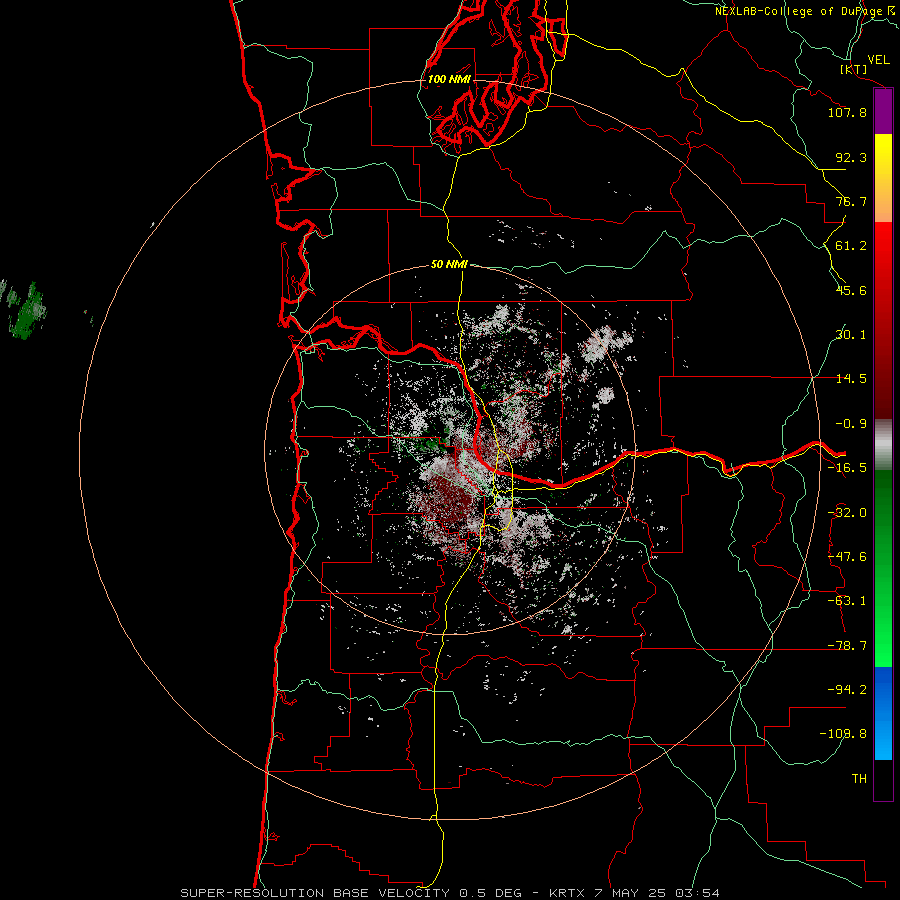Click the -94.2 velocity scale label
This screenshot has height=900, width=900.
point(847,690)
